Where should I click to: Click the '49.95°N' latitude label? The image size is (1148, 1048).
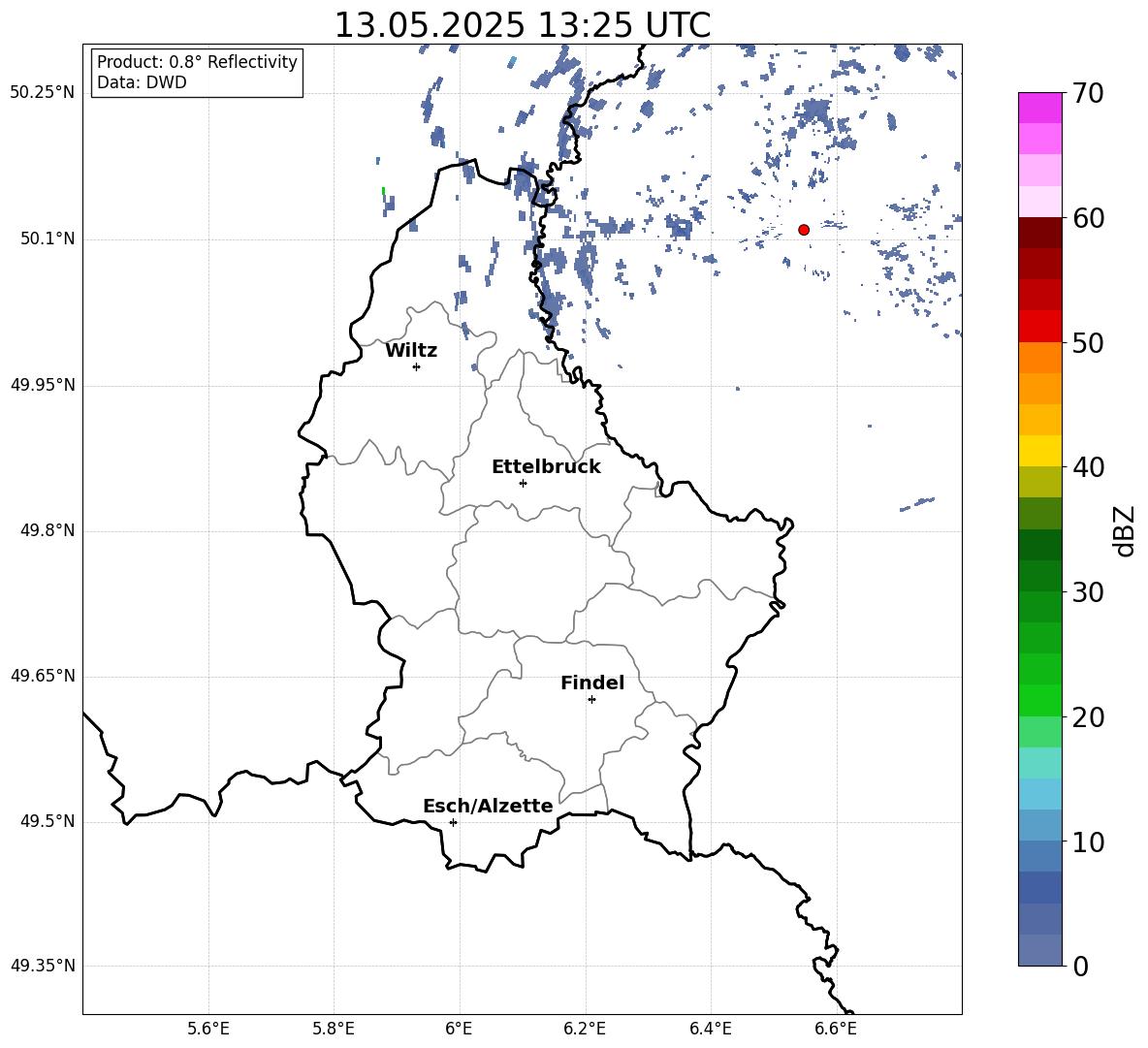43,385
